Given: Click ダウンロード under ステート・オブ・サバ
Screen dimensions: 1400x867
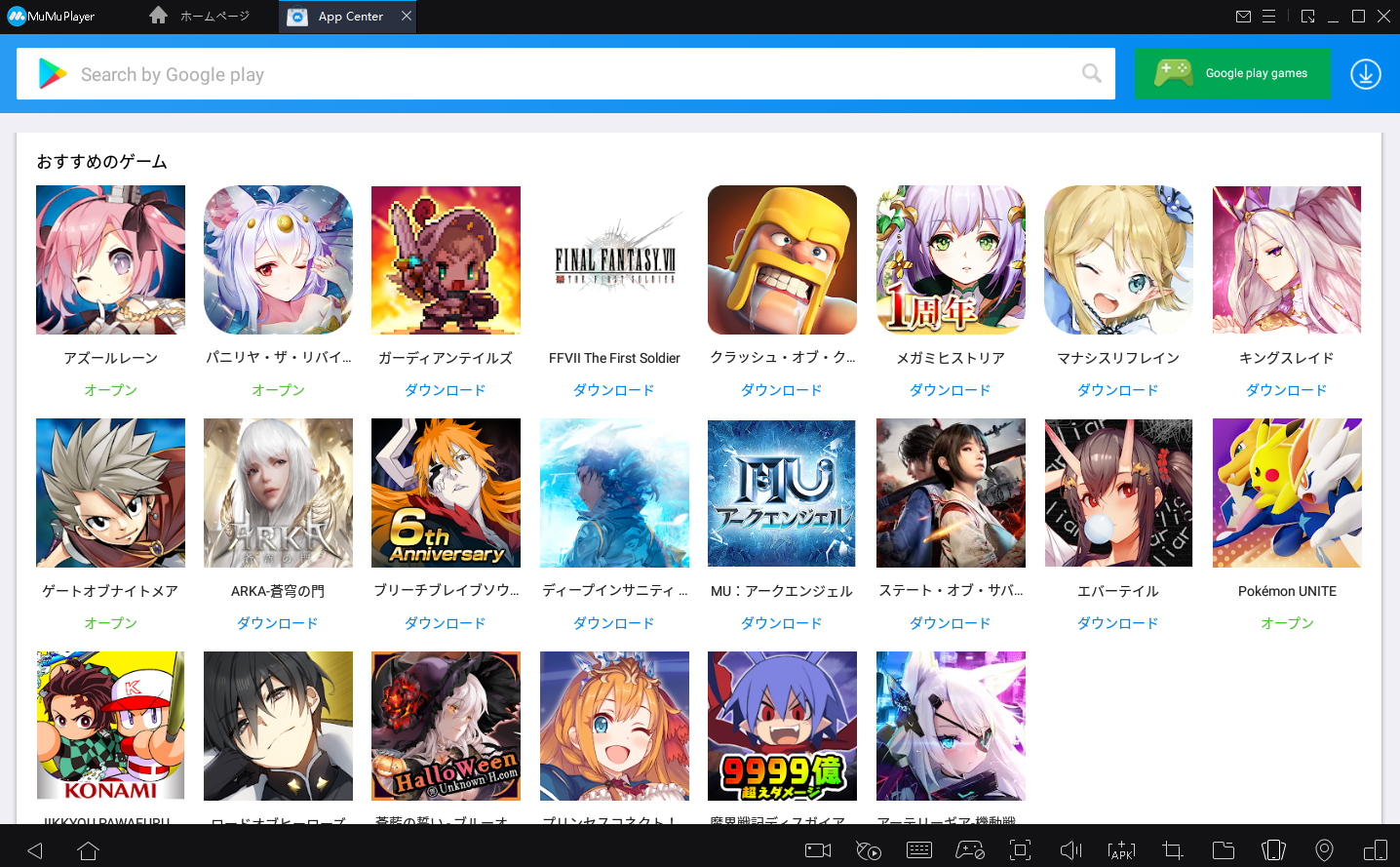Looking at the screenshot, I should pyautogui.click(x=951, y=623).
